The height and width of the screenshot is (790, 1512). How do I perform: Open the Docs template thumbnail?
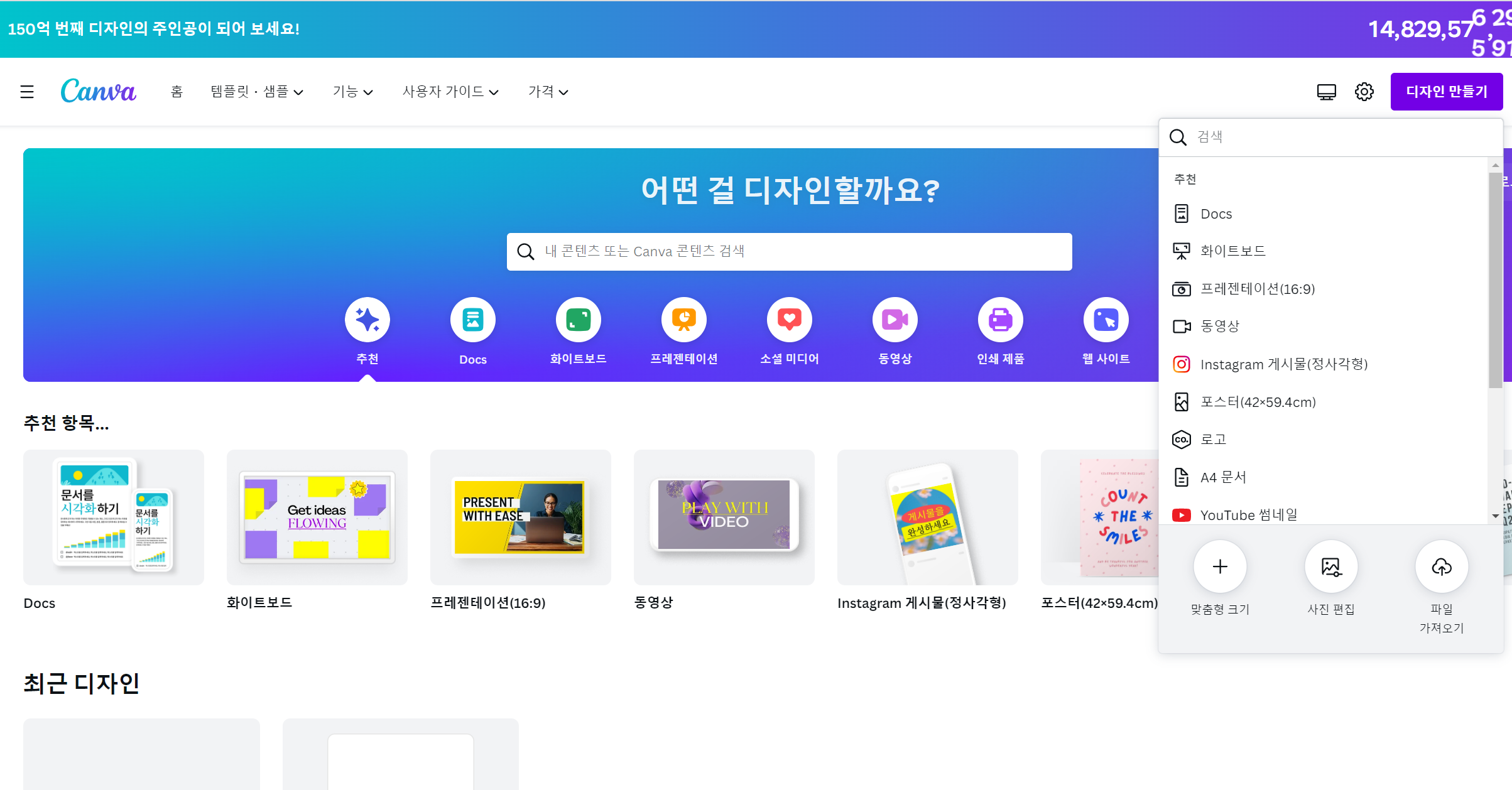[114, 517]
